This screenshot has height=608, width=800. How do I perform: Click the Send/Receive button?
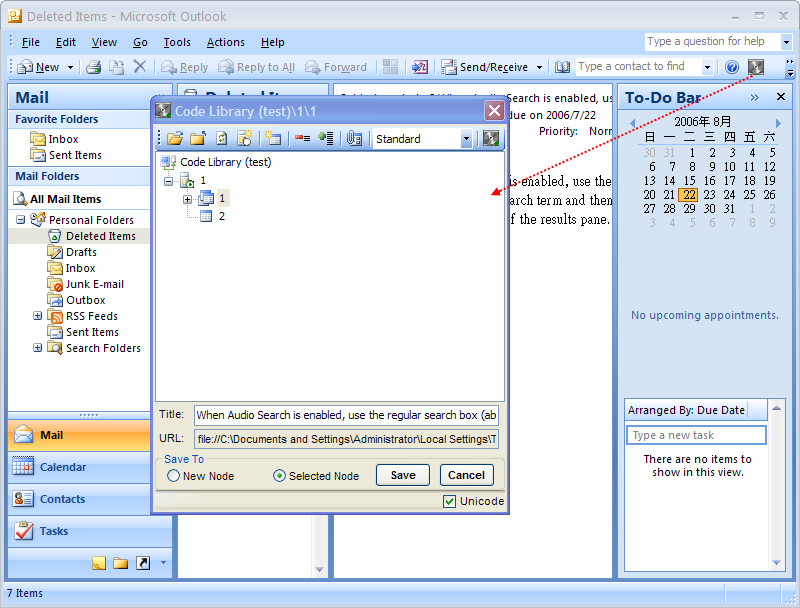pos(485,67)
